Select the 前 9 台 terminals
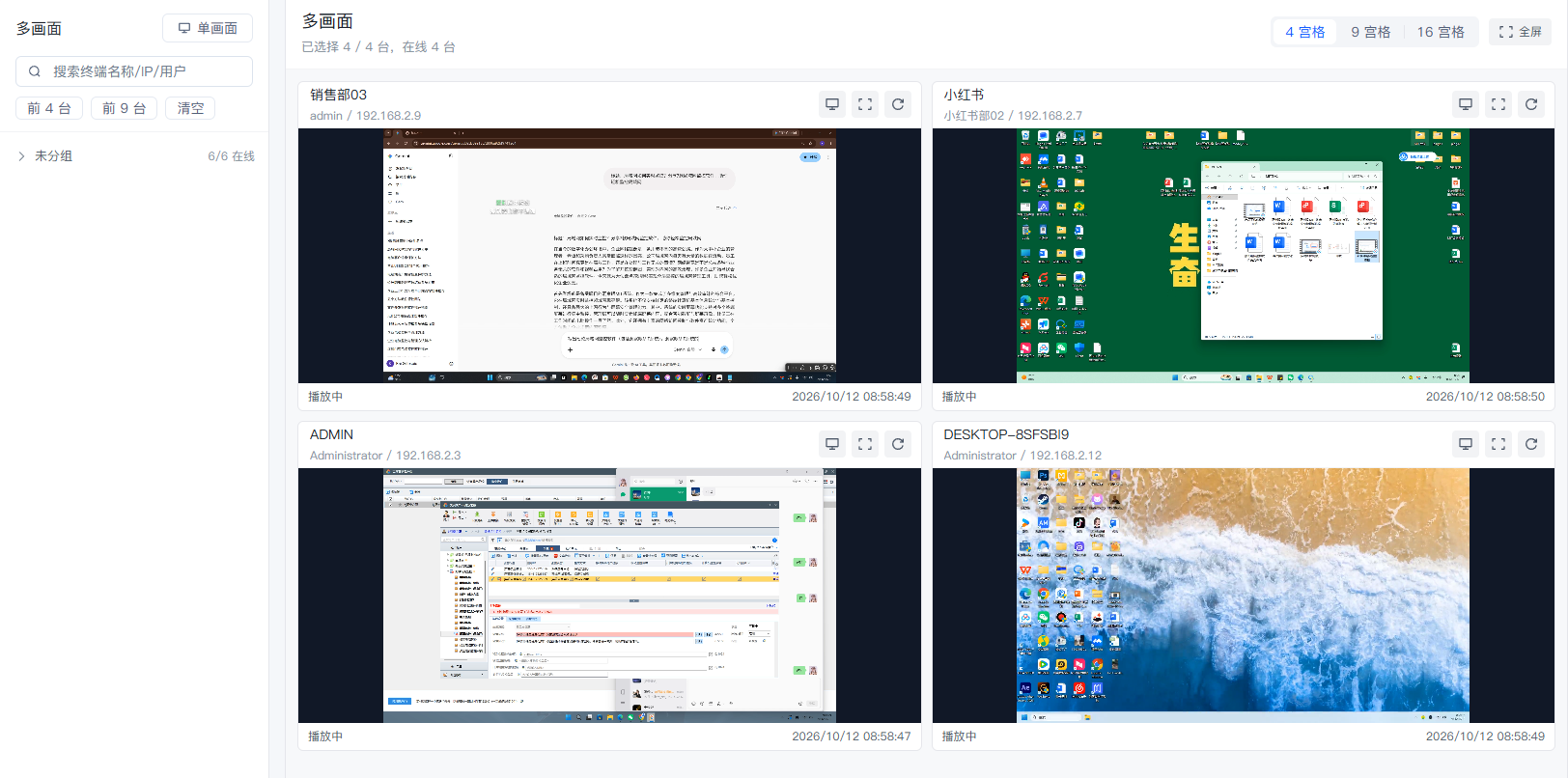Viewport: 1568px width, 778px height. pos(125,108)
